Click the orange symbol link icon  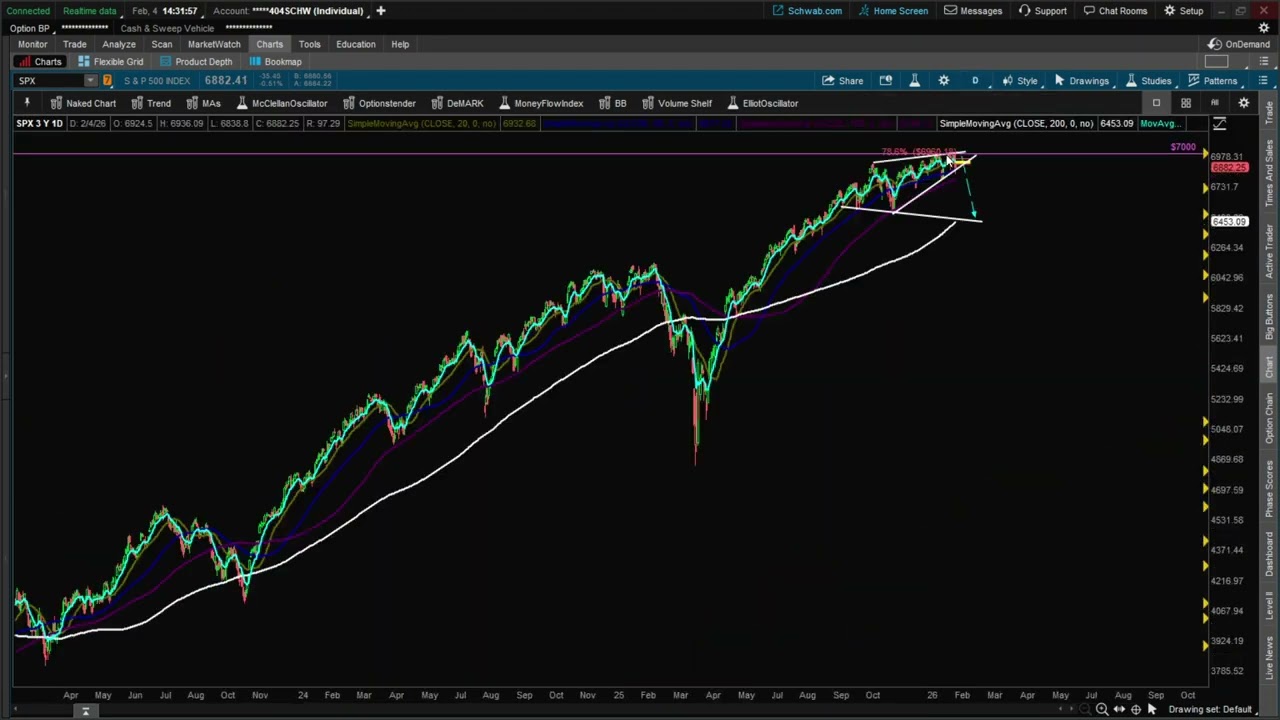[x=107, y=81]
